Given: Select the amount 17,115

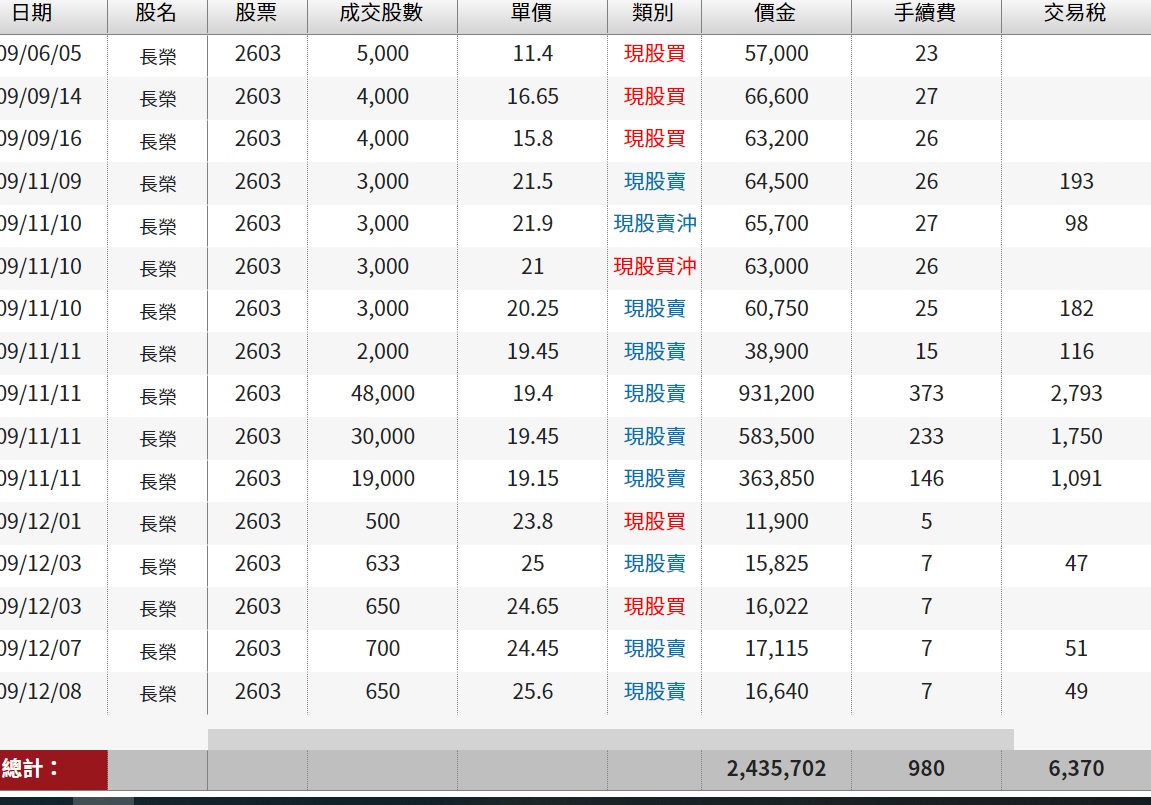Looking at the screenshot, I should (x=777, y=649).
